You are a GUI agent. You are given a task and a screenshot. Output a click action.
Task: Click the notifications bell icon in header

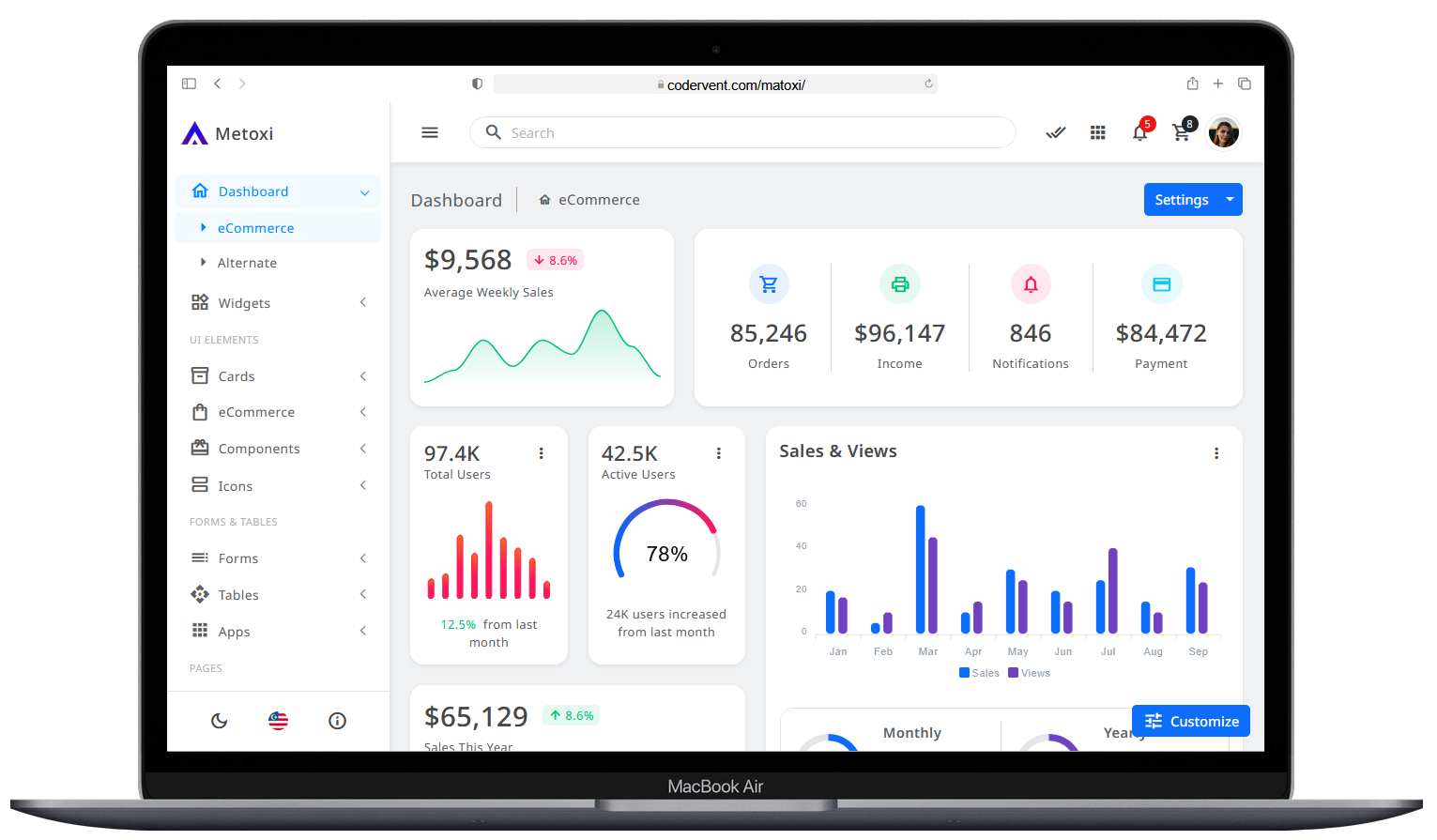1139,133
